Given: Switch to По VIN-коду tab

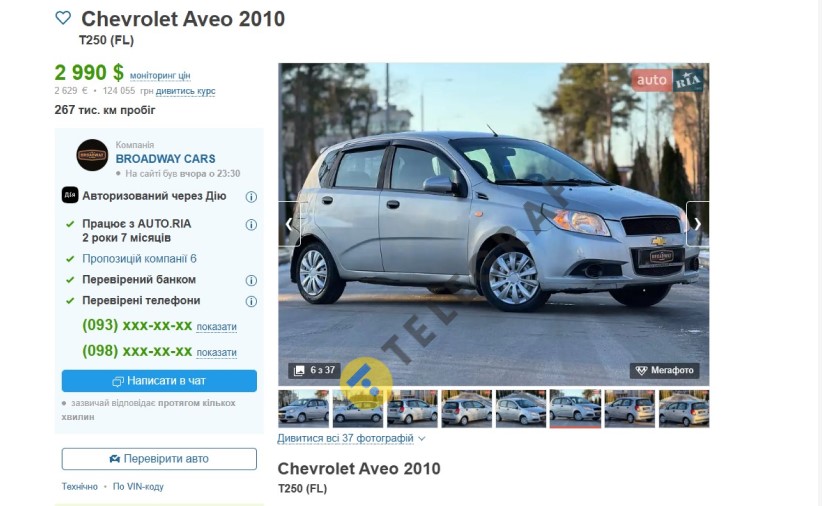Looking at the screenshot, I should [138, 487].
